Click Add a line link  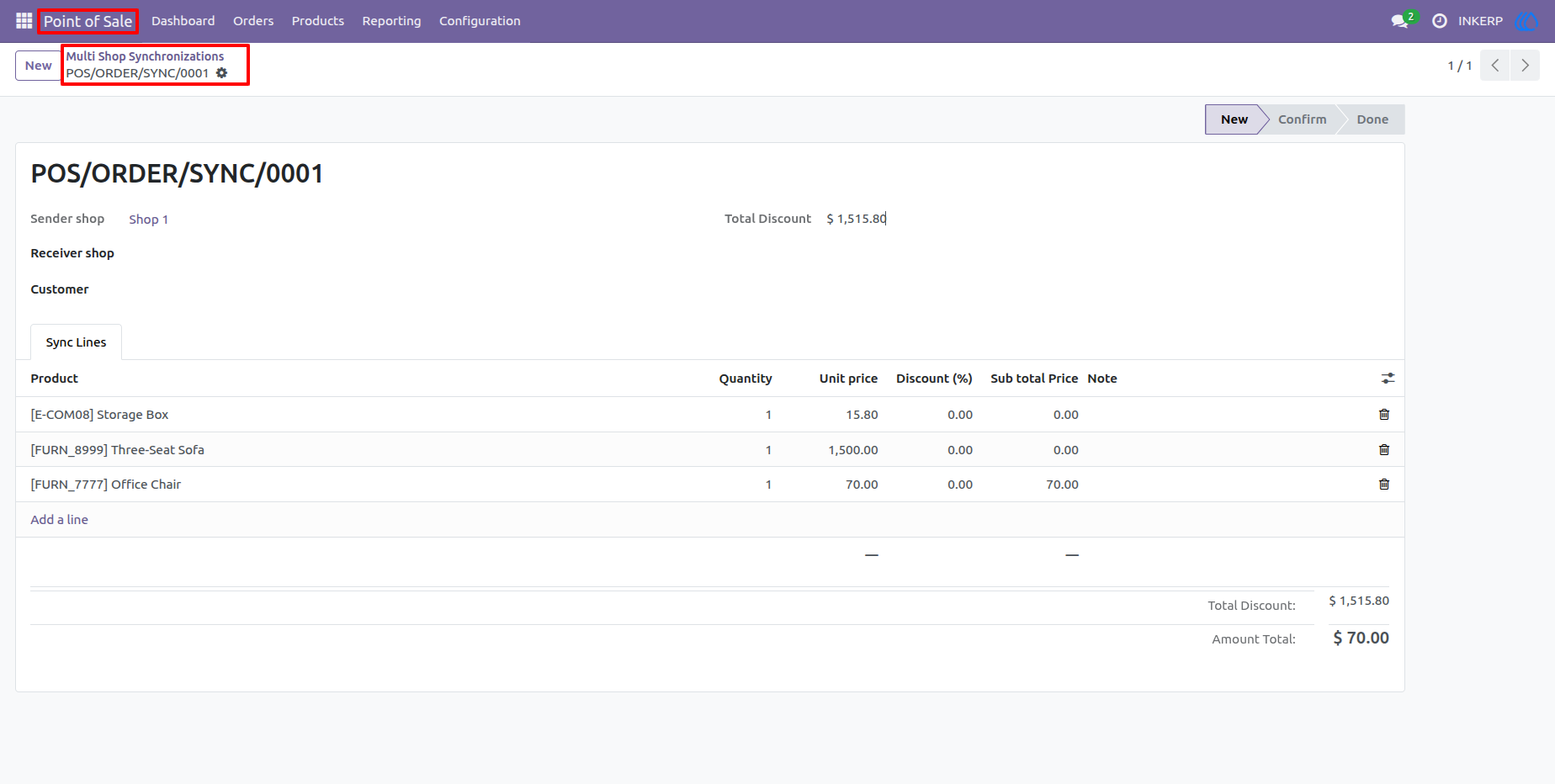[59, 520]
